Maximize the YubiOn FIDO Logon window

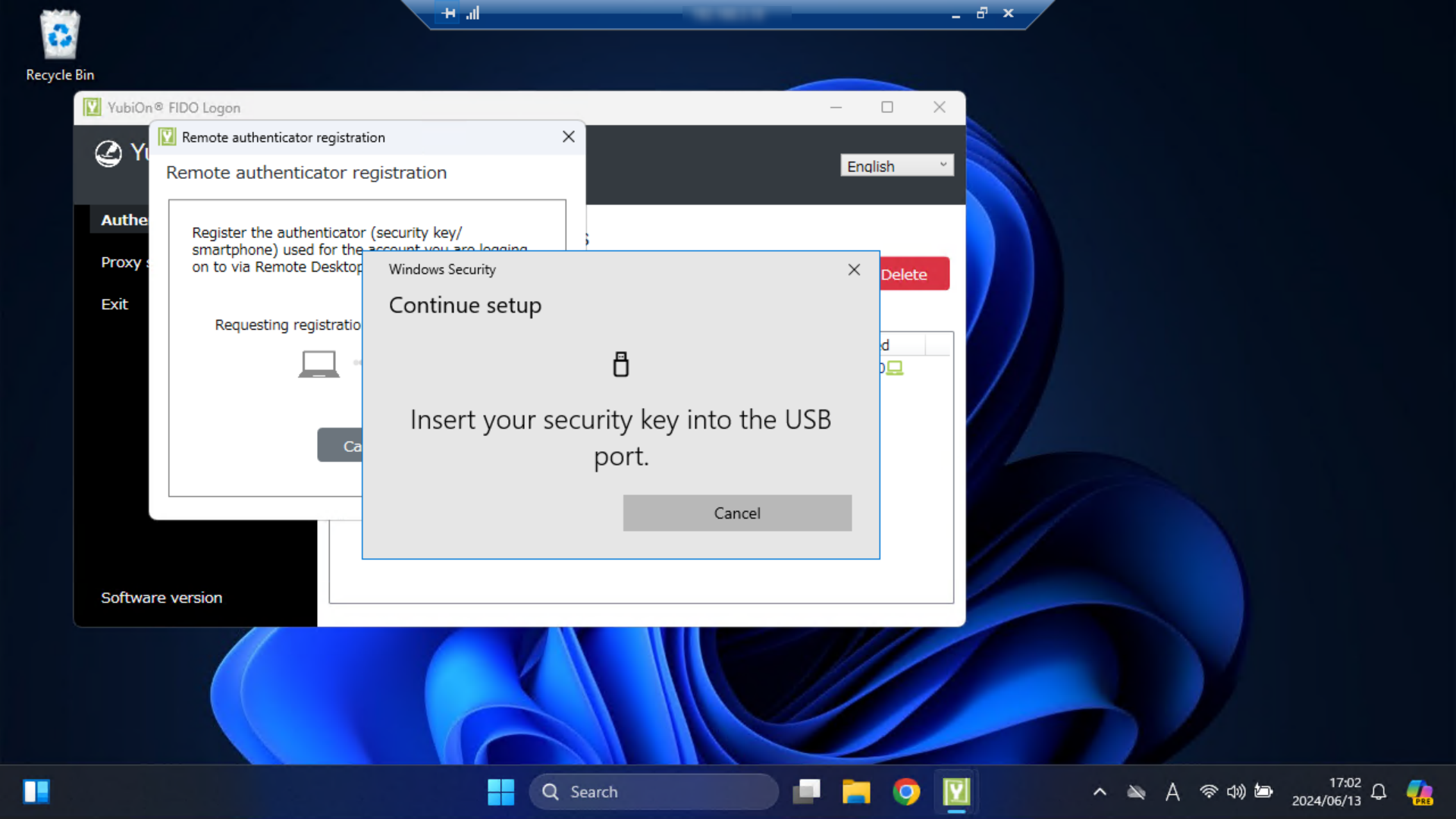tap(887, 108)
